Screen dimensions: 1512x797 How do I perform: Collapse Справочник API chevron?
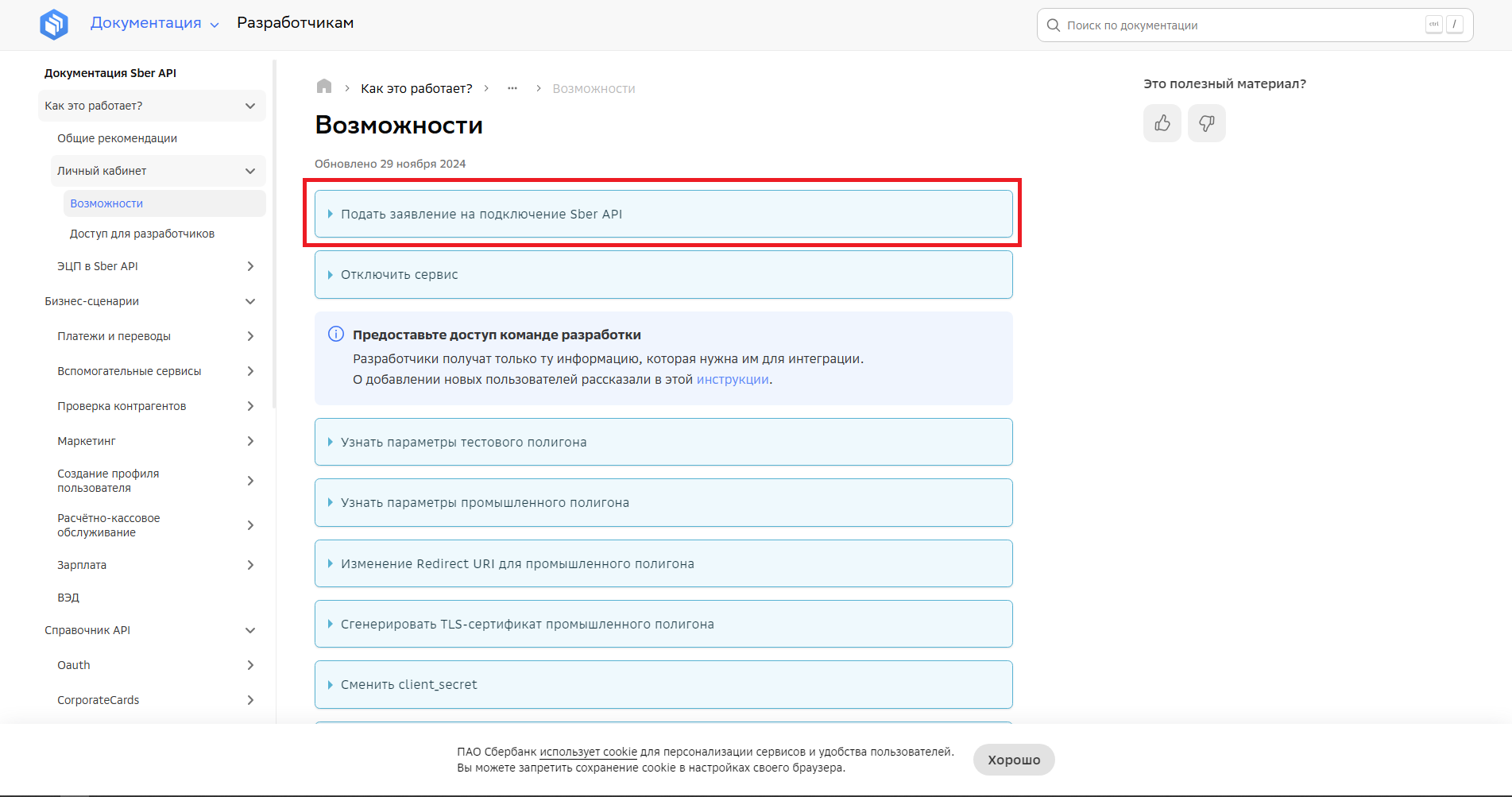click(x=250, y=630)
